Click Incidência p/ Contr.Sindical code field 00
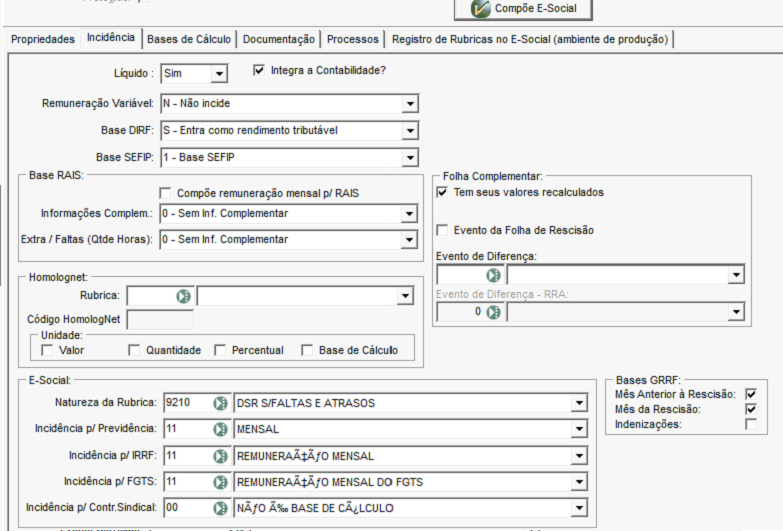 pos(188,508)
